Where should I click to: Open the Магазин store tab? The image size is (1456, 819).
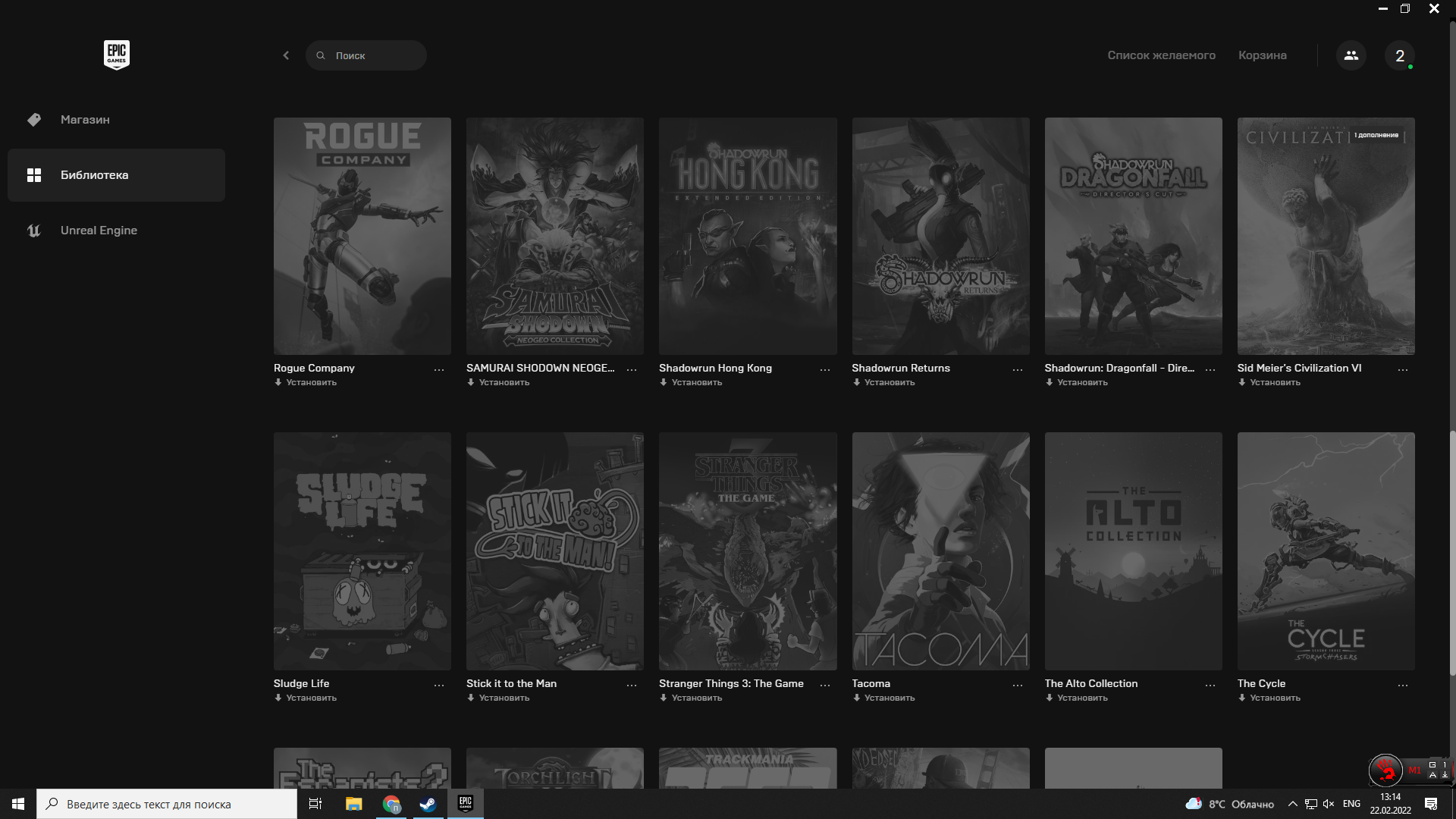tap(116, 120)
